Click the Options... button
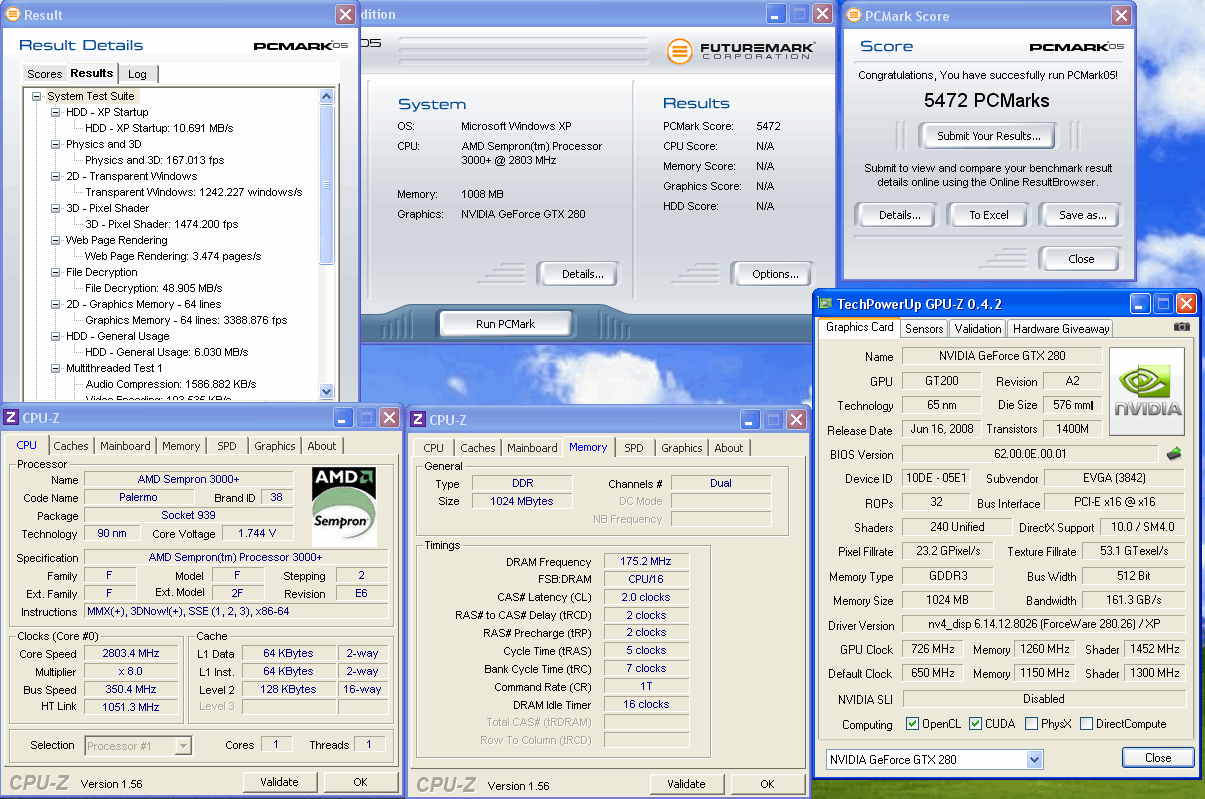Screen dimensions: 1205x799 (x=775, y=274)
